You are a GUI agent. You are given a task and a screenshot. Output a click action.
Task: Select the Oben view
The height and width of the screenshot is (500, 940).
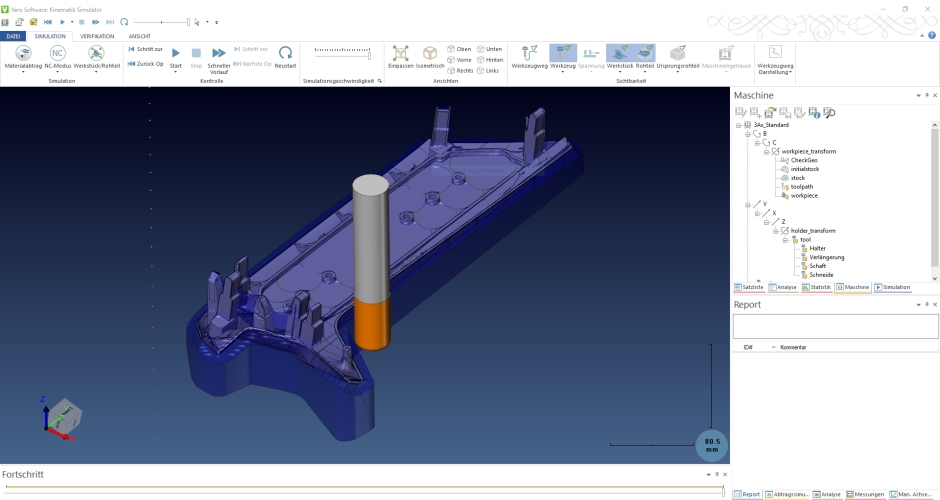click(459, 49)
